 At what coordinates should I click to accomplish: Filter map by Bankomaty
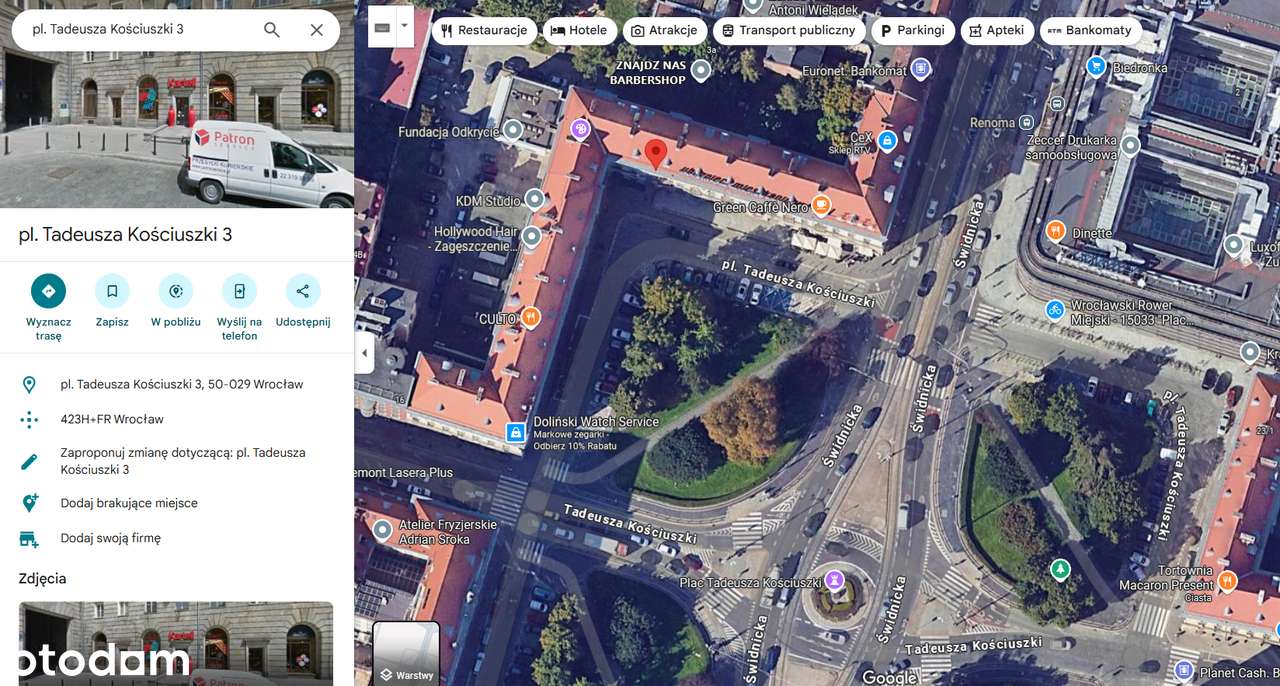1091,30
